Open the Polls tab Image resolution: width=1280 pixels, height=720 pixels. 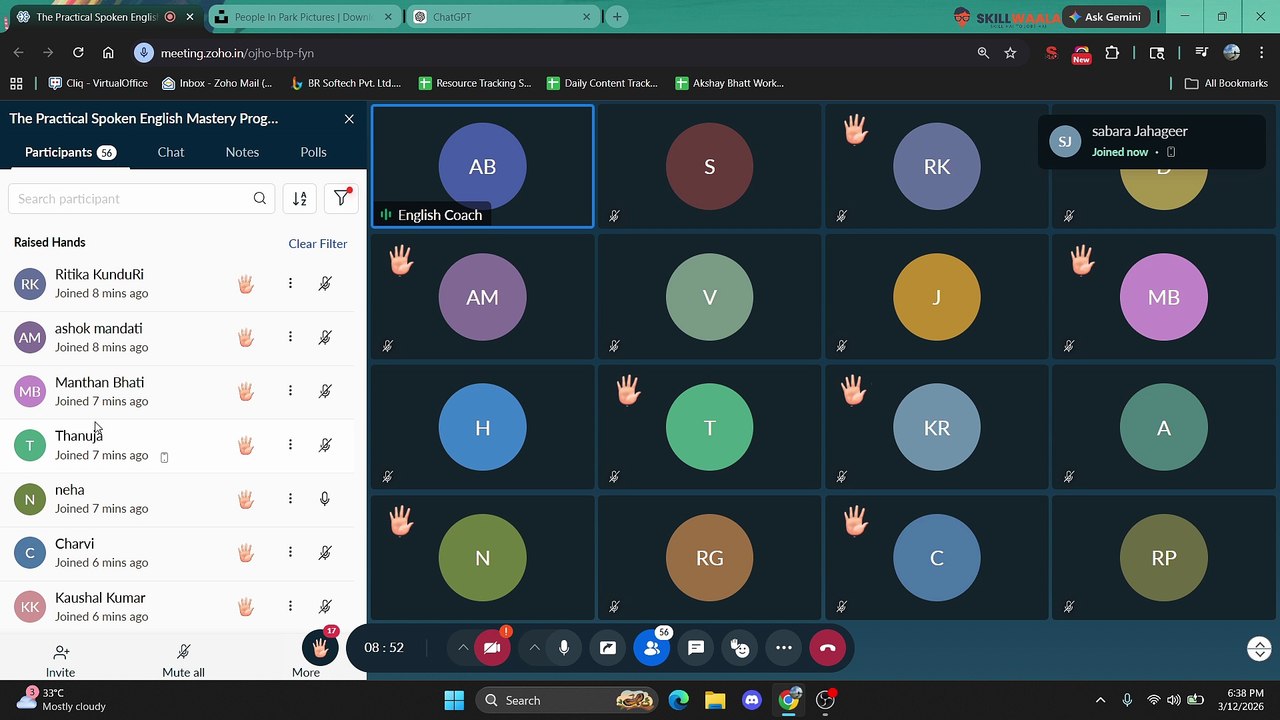coord(313,152)
